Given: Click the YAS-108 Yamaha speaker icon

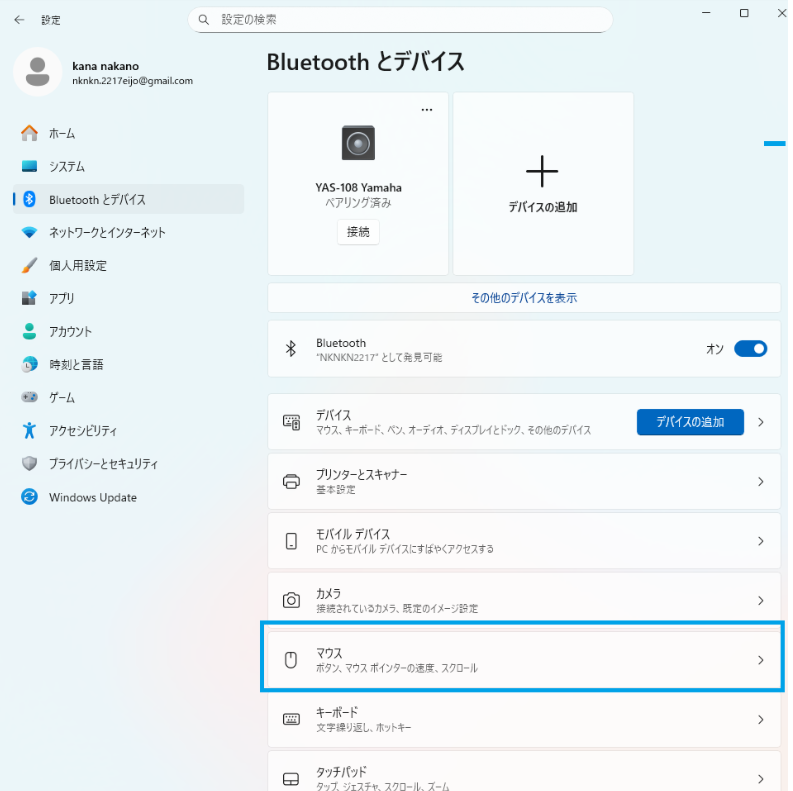Looking at the screenshot, I should coord(358,143).
